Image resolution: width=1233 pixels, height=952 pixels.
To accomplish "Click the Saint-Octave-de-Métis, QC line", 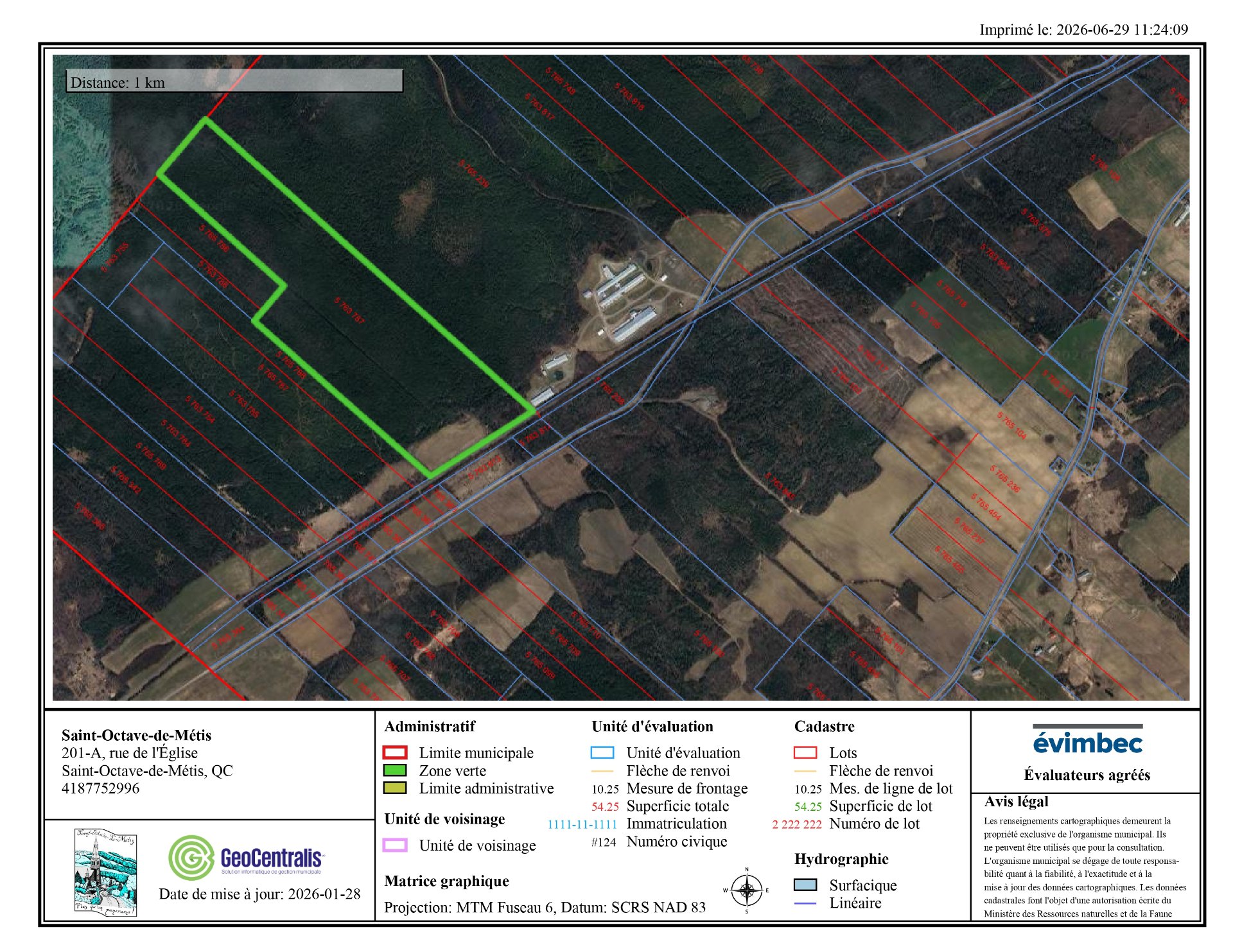I will 147,770.
